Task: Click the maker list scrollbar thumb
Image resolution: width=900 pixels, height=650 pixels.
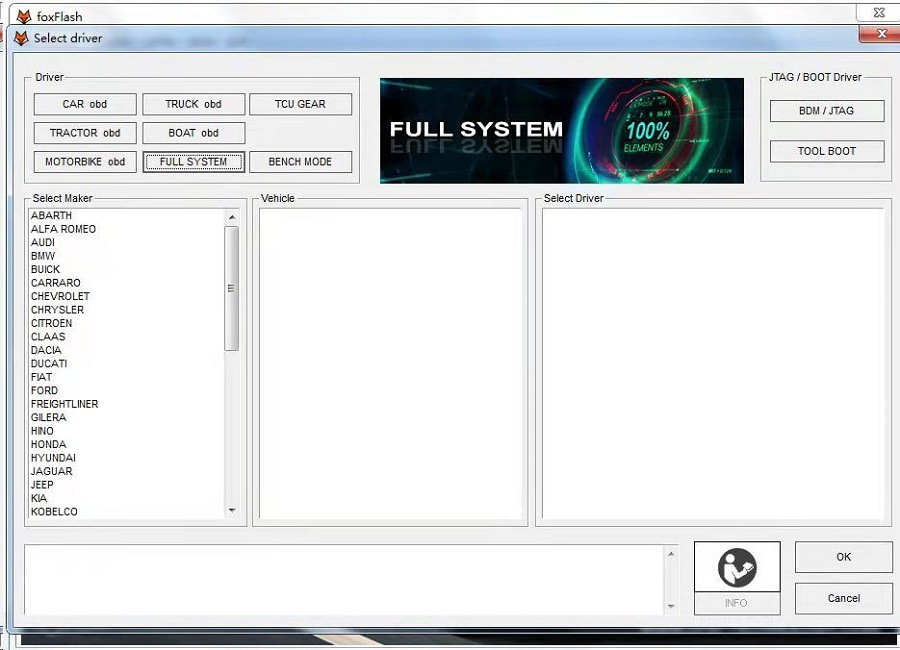Action: (x=231, y=288)
